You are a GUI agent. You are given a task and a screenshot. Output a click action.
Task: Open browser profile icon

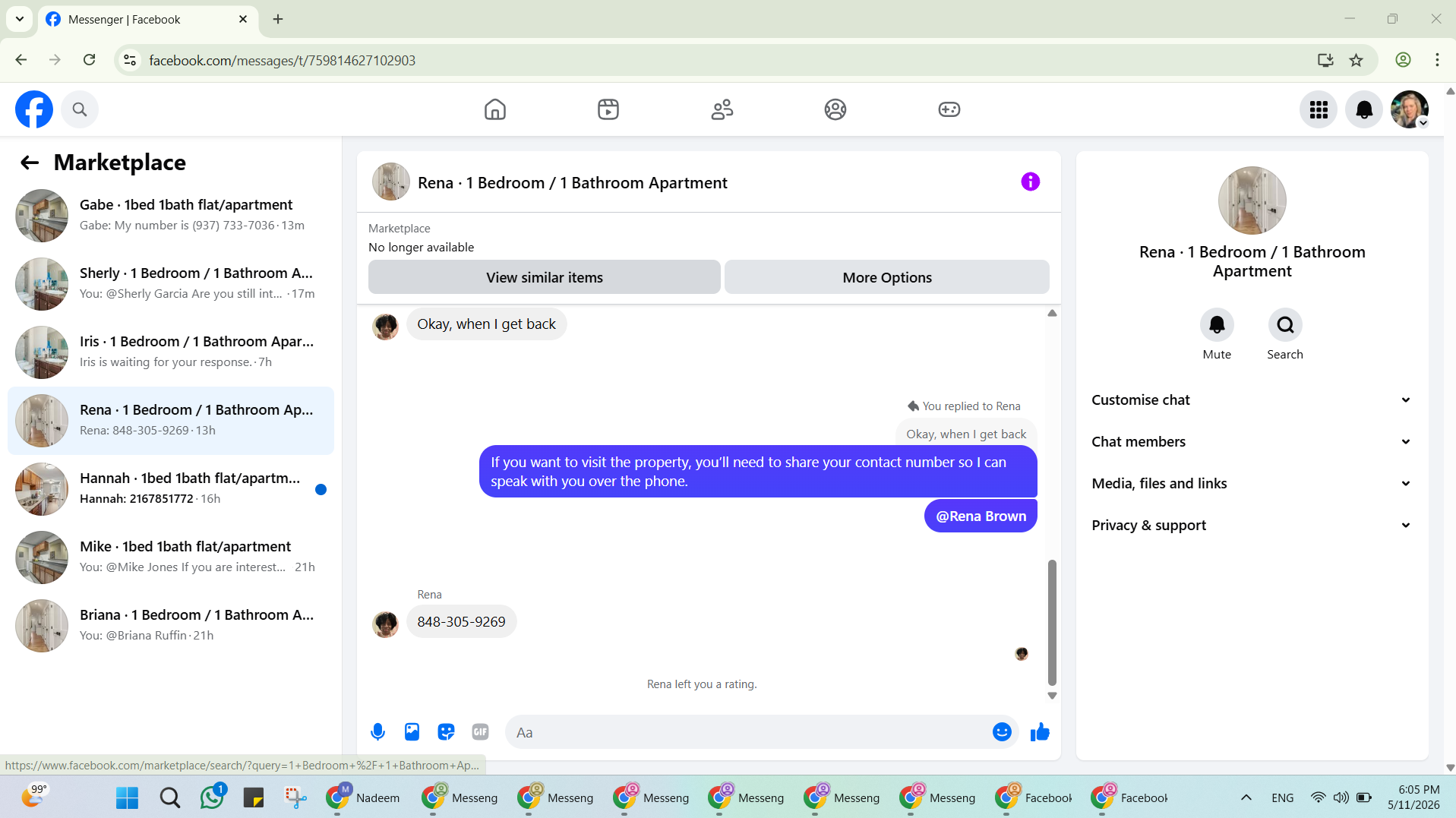pos(1403,60)
